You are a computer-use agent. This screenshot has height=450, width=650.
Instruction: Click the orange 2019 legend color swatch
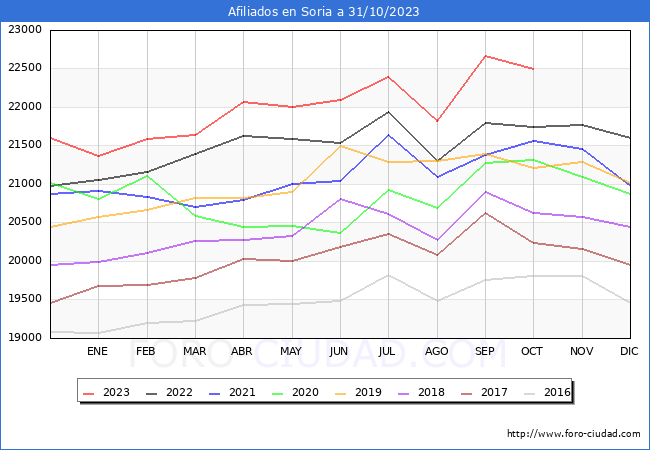pos(340,393)
